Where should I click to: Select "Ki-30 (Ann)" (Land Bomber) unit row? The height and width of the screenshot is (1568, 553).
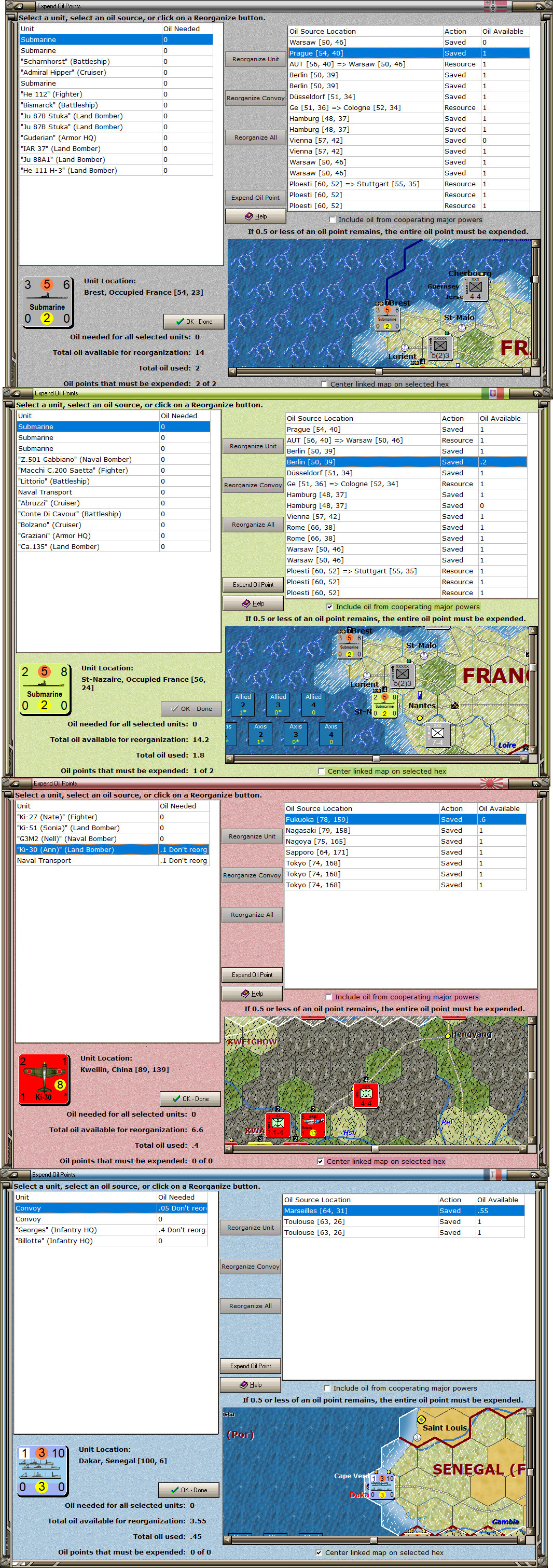coord(113,850)
